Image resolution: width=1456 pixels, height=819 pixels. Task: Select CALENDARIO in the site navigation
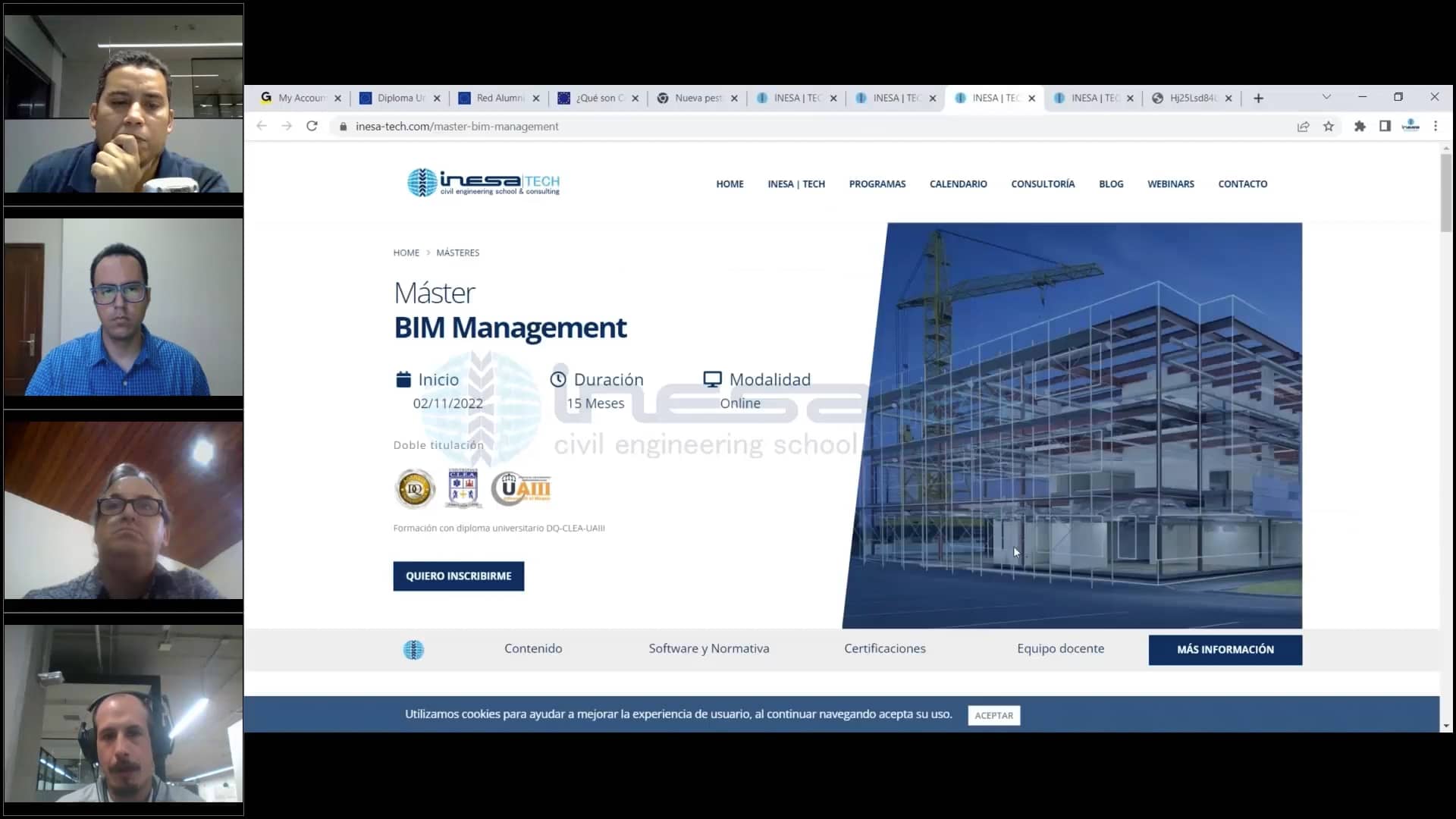(x=958, y=184)
